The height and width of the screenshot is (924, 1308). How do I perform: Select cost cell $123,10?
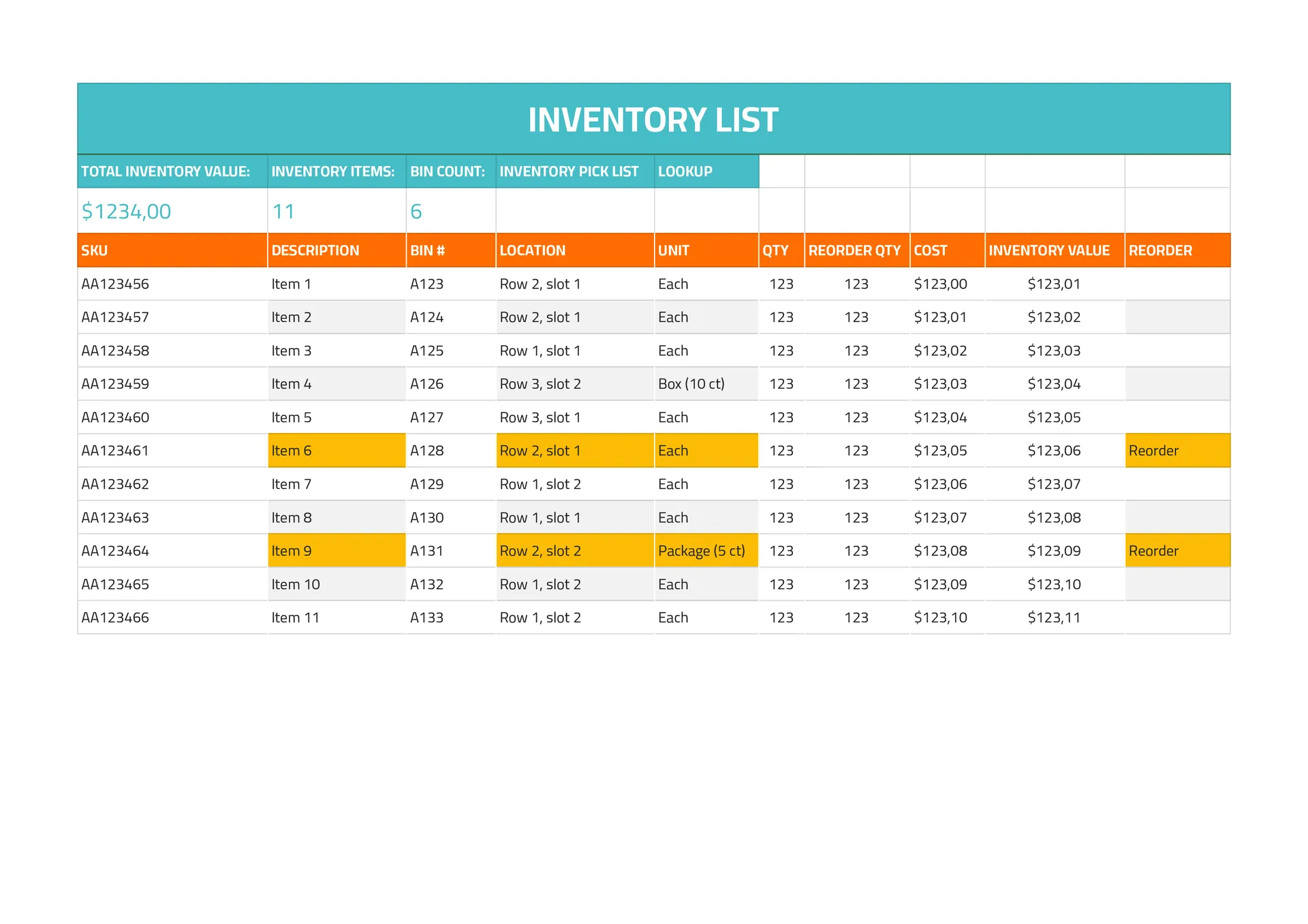pyautogui.click(x=940, y=618)
